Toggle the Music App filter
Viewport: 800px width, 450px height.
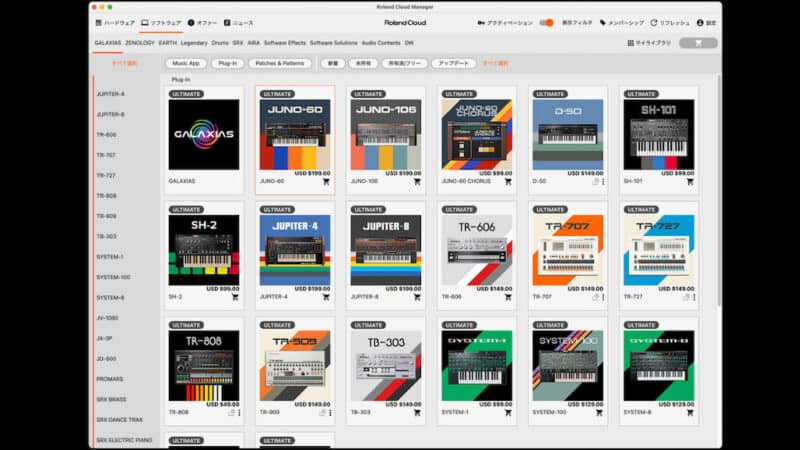click(x=186, y=63)
